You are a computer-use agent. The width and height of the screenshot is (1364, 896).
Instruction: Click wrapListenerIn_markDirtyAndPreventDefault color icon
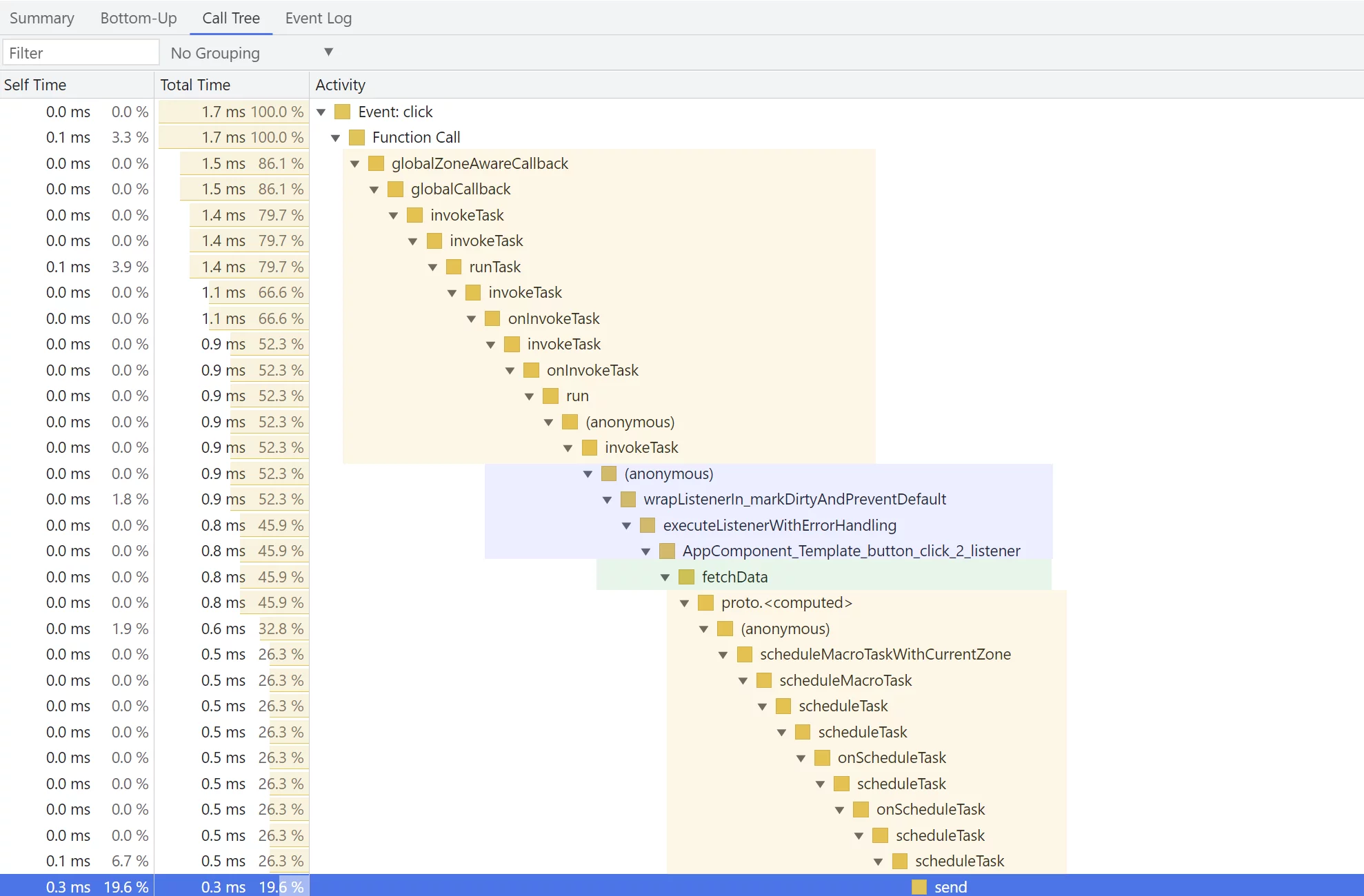(628, 499)
